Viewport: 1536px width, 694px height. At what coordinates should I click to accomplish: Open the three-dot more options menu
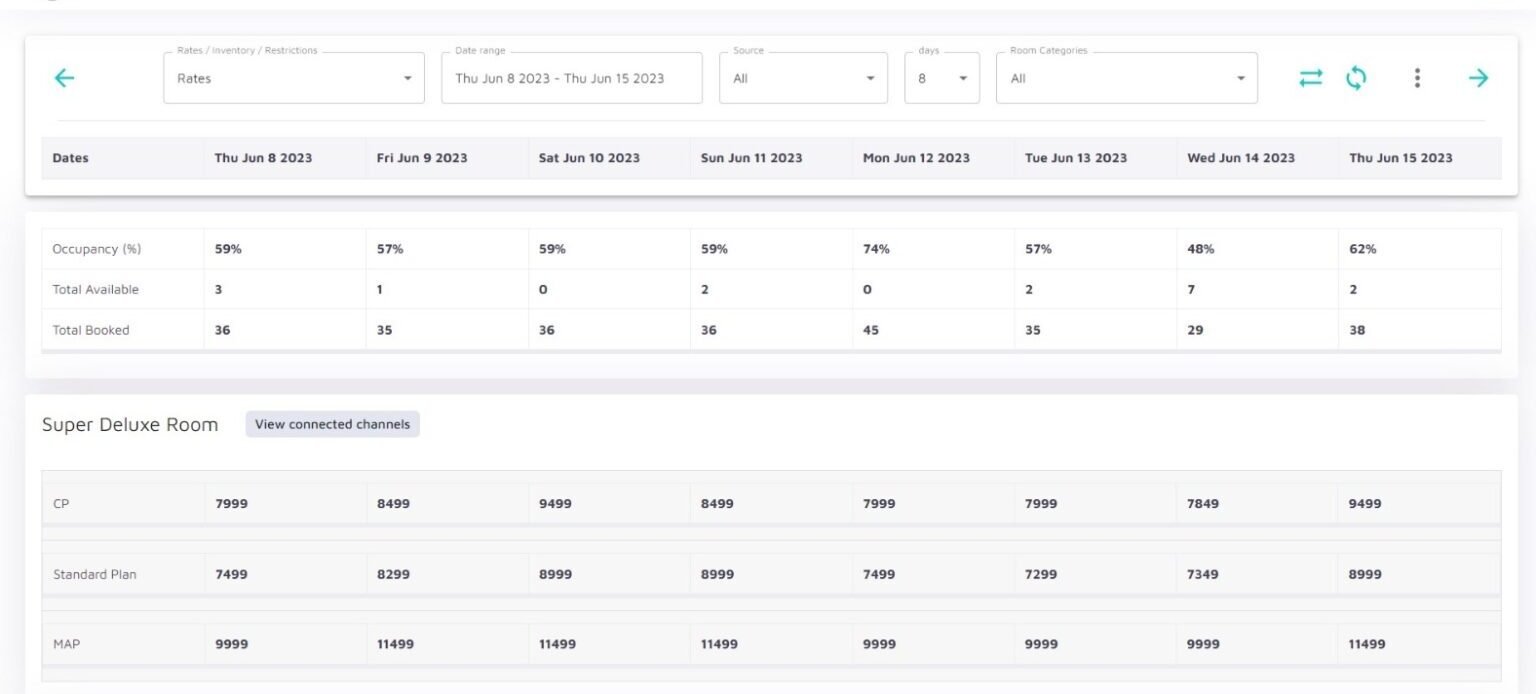click(x=1417, y=78)
